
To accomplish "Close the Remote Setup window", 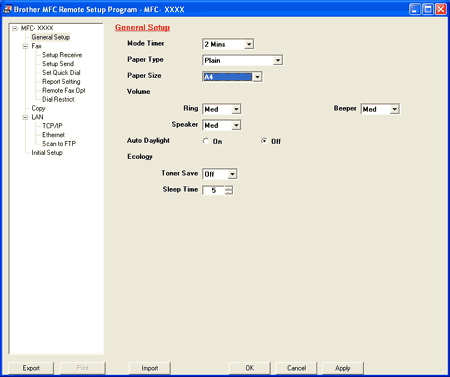I will [441, 9].
